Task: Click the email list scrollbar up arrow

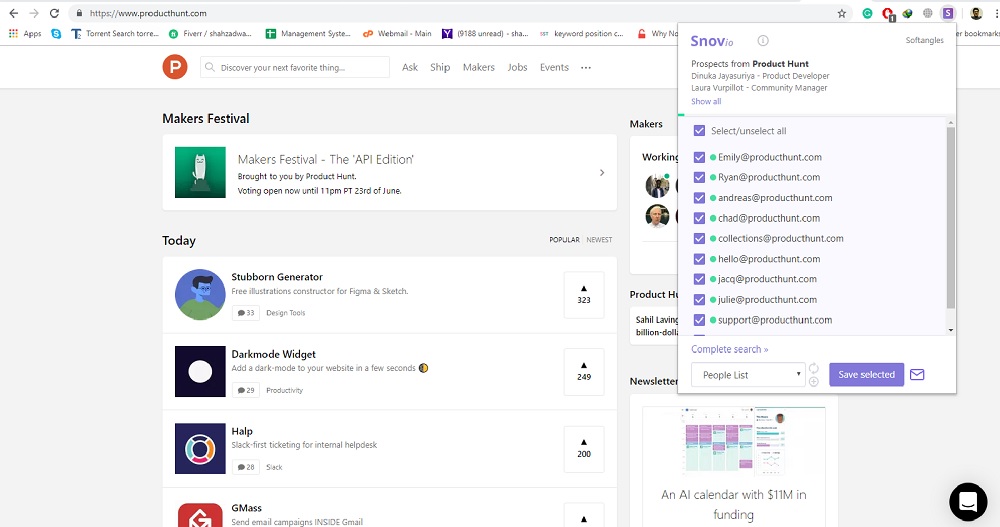Action: (950, 122)
